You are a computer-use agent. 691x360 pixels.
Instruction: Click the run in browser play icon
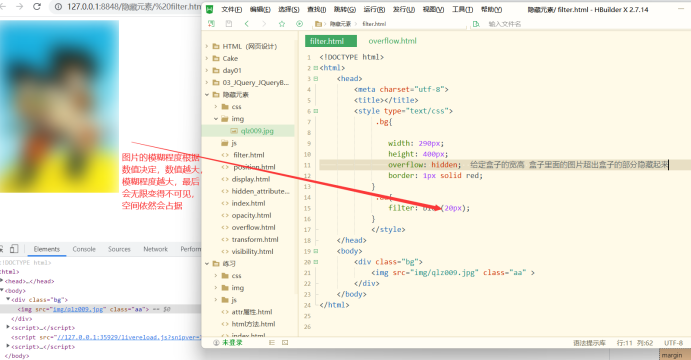coord(300,24)
